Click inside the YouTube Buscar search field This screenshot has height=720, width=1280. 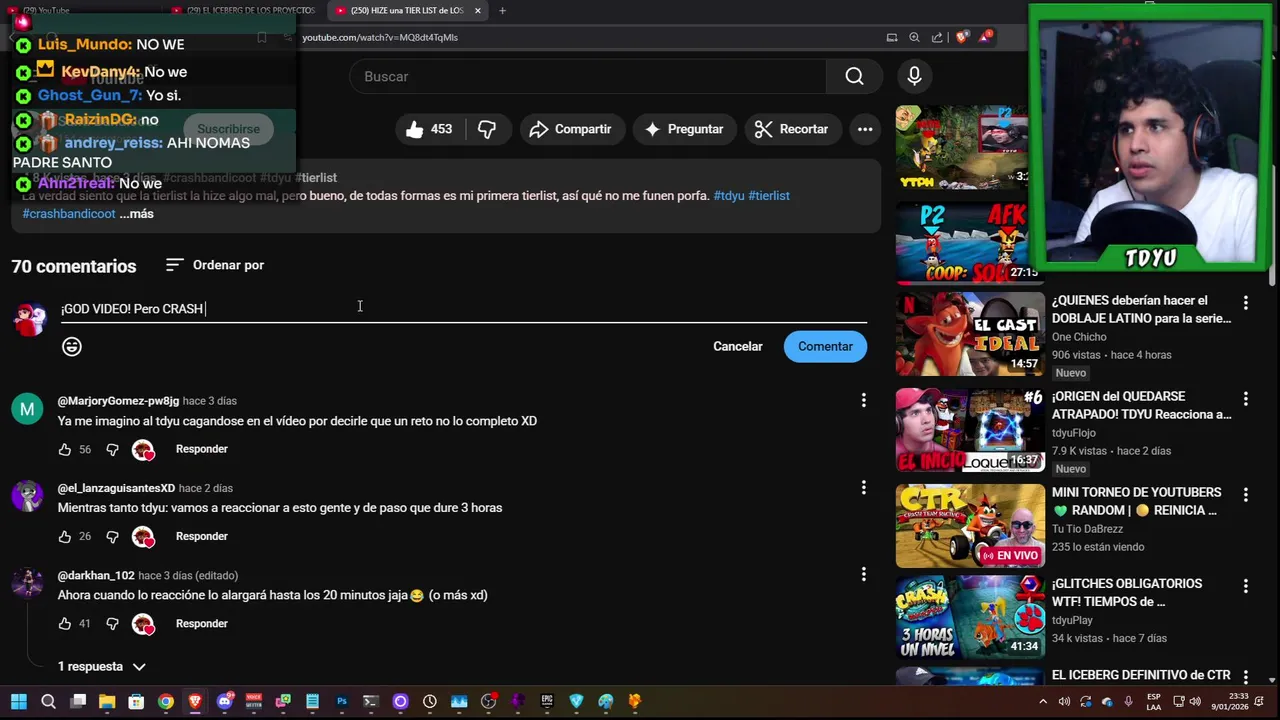(x=588, y=77)
